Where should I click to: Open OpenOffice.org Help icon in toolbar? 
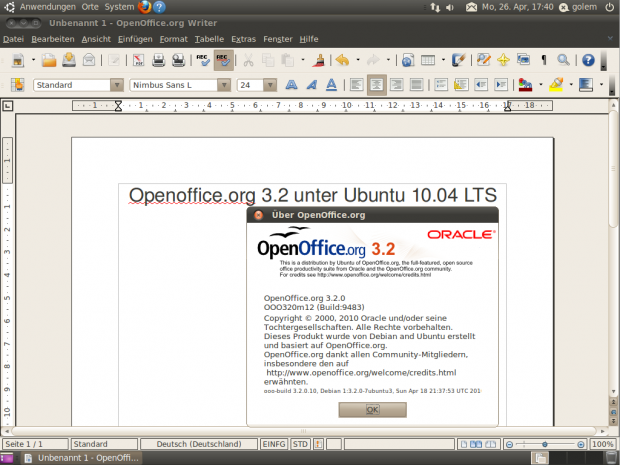(x=588, y=60)
